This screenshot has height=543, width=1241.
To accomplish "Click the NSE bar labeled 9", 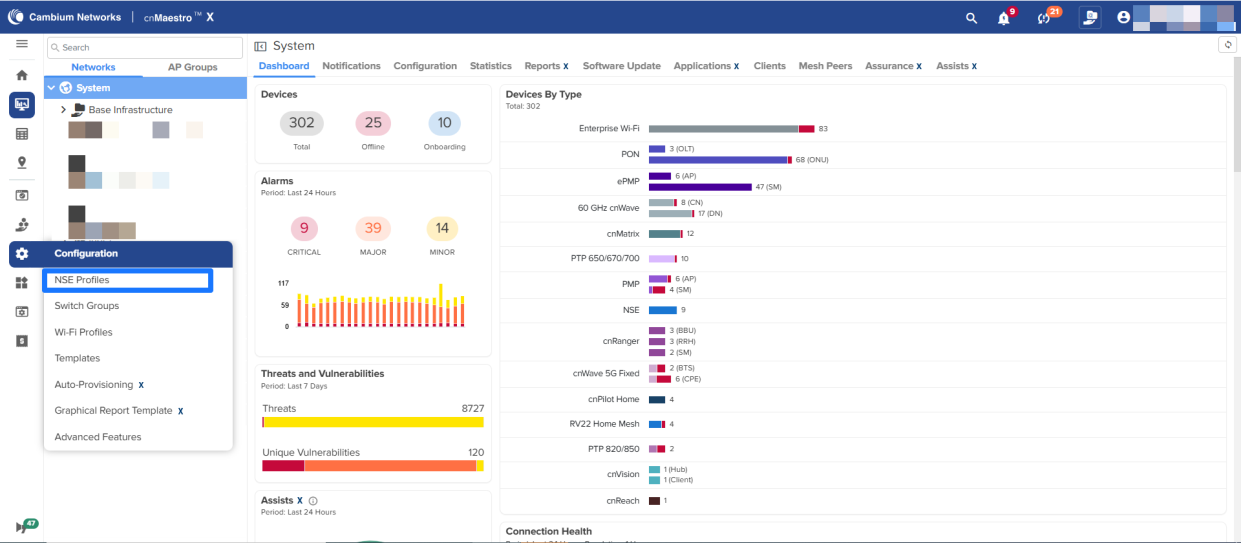I will 662,310.
